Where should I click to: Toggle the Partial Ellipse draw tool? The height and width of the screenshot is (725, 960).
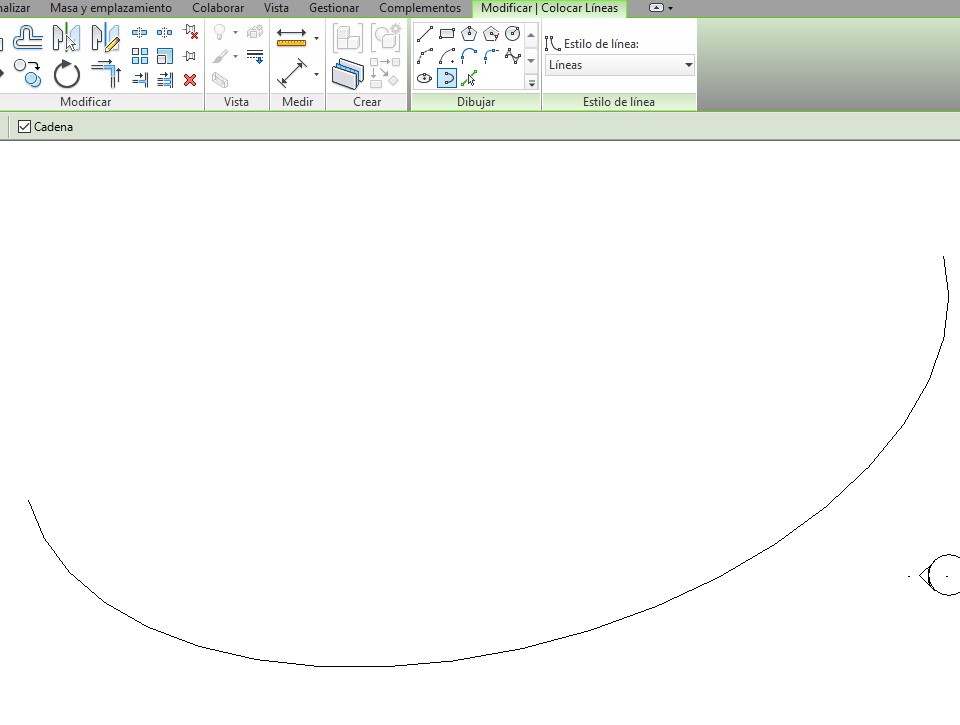coord(447,78)
